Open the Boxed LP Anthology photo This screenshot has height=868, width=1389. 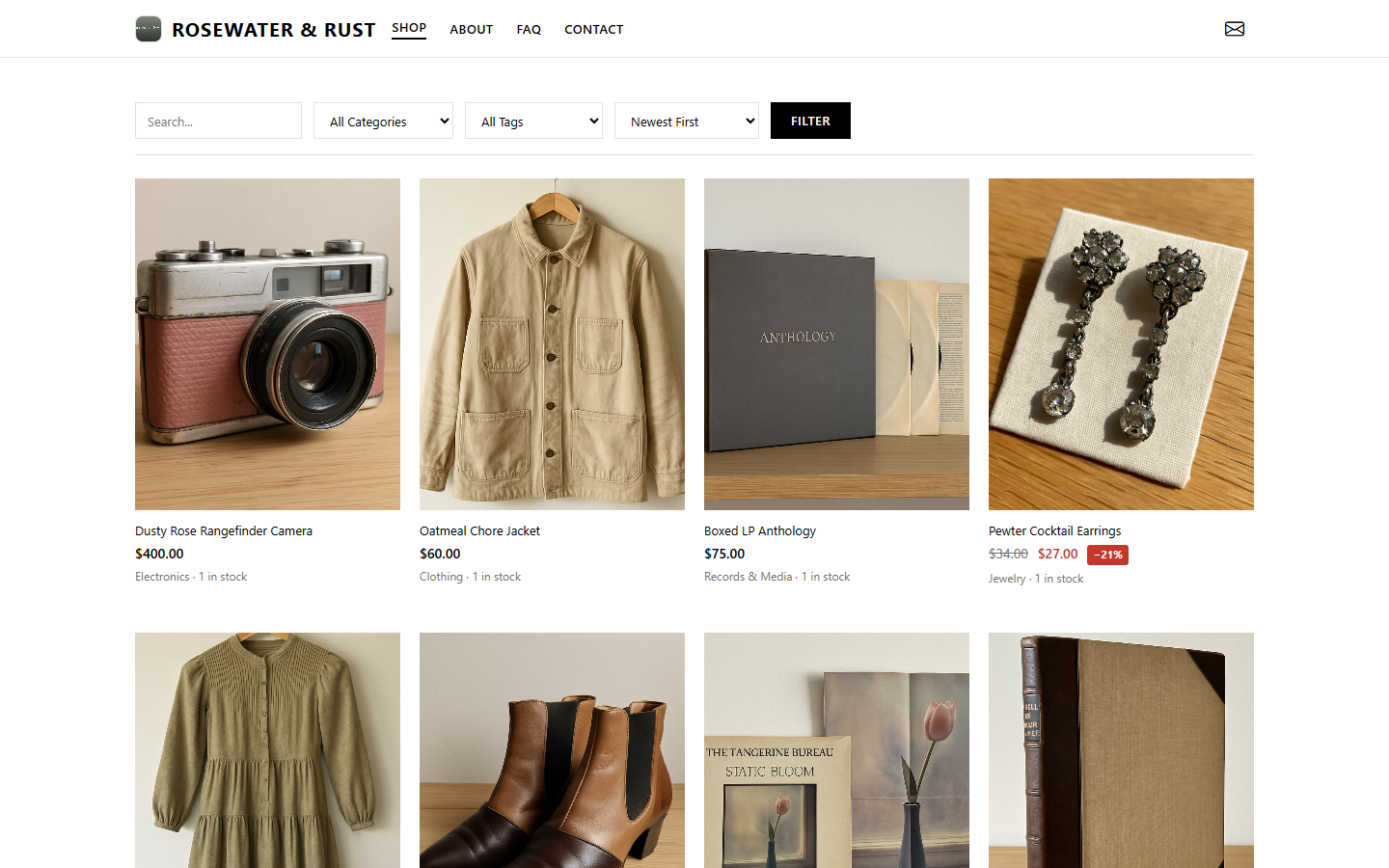tap(836, 344)
